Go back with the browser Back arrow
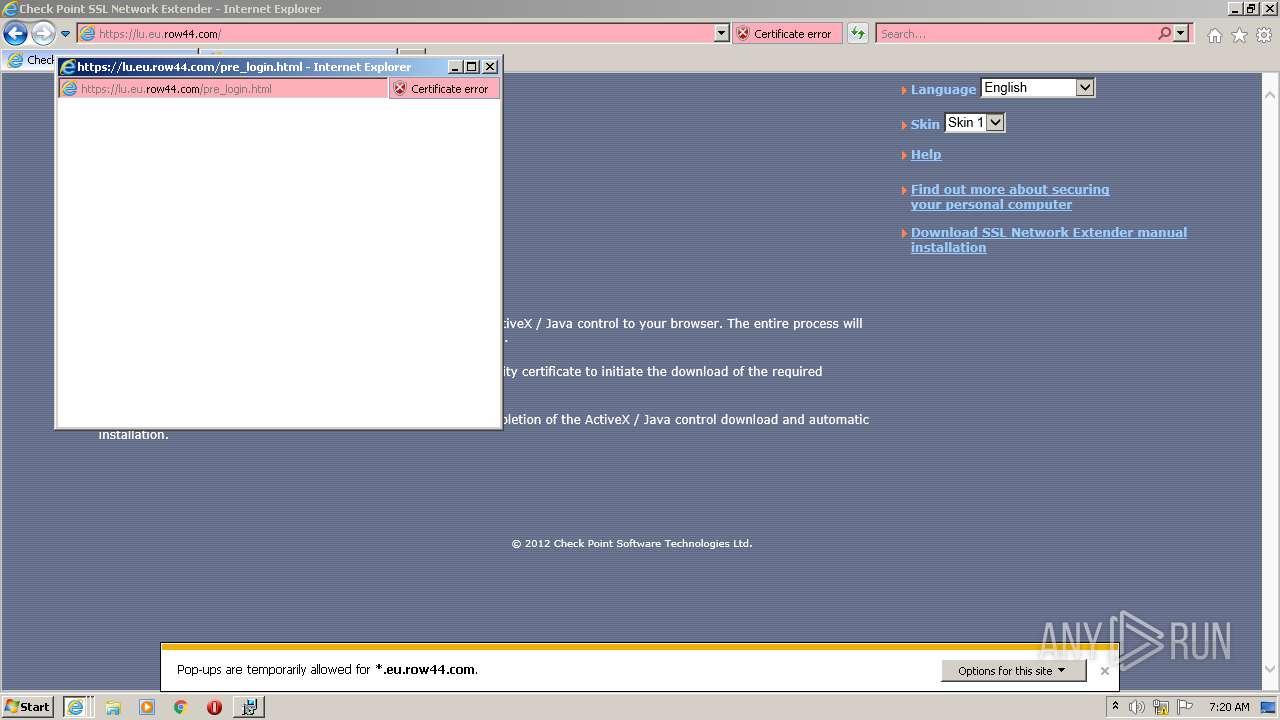Image resolution: width=1280 pixels, height=720 pixels. 15,33
